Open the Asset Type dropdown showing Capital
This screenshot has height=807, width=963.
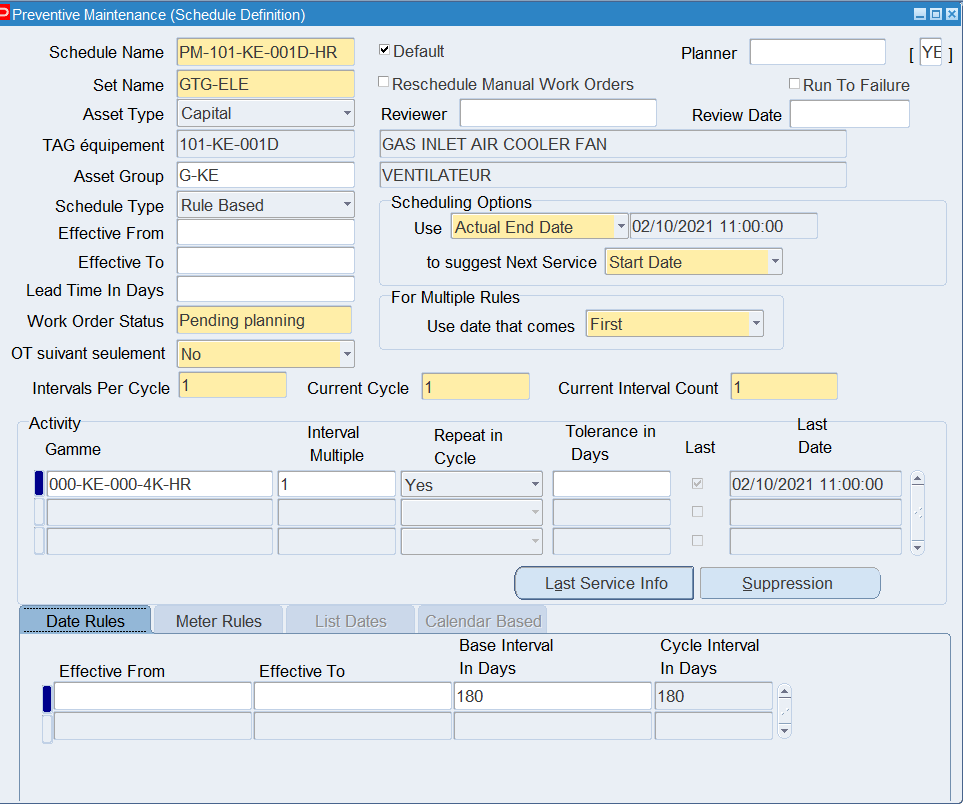(x=345, y=114)
